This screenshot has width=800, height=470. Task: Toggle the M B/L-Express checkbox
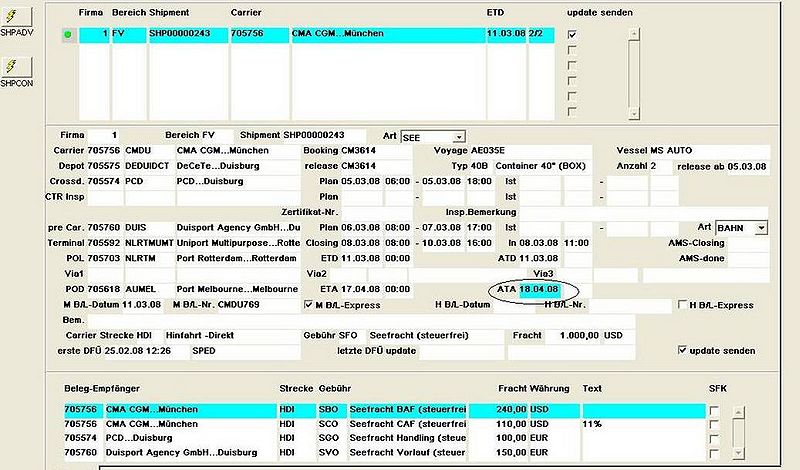click(x=308, y=305)
